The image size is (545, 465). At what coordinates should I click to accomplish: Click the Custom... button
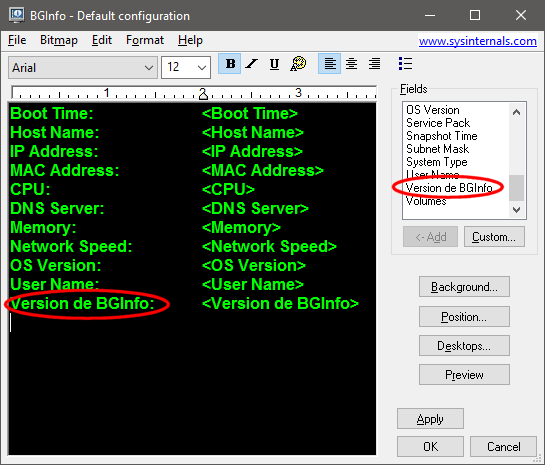click(x=494, y=237)
